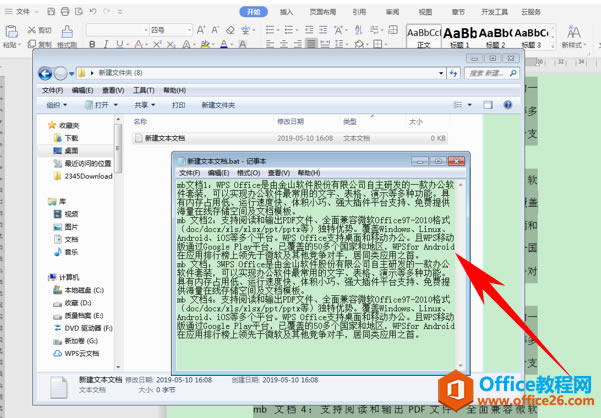Select 桌面 in the favorites sidebar

point(71,151)
